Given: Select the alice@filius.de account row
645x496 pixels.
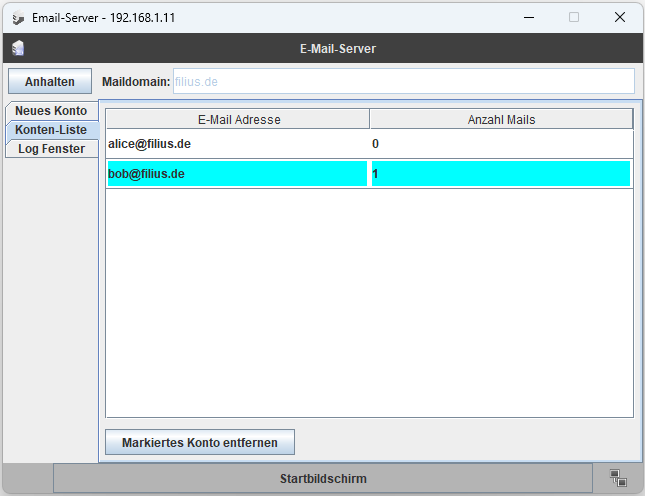Looking at the screenshot, I should coord(237,144).
